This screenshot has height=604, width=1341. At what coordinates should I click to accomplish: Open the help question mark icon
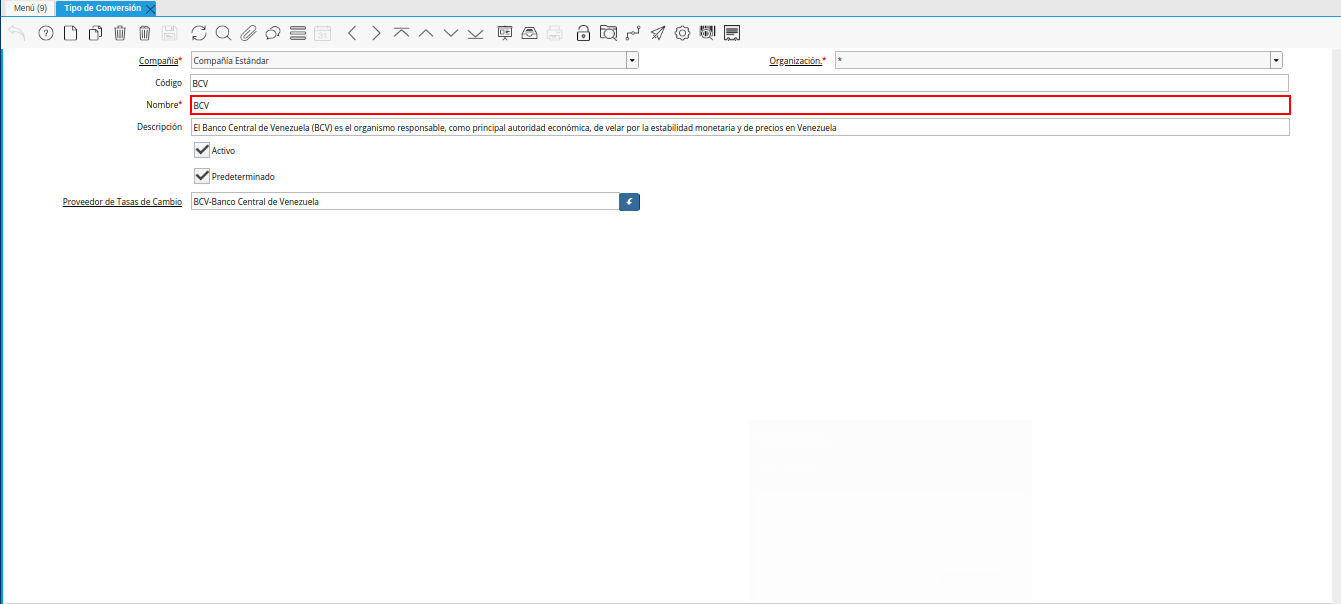(45, 33)
